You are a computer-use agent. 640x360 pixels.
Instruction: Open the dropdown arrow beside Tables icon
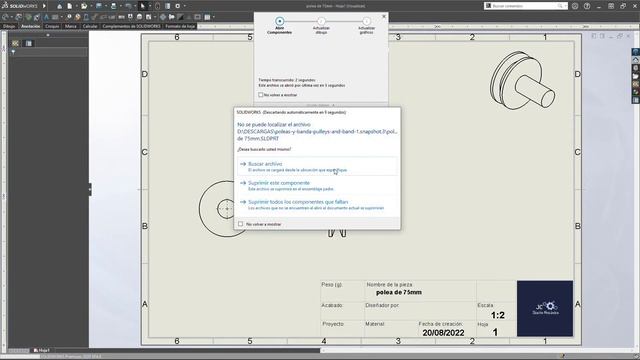(x=213, y=17)
